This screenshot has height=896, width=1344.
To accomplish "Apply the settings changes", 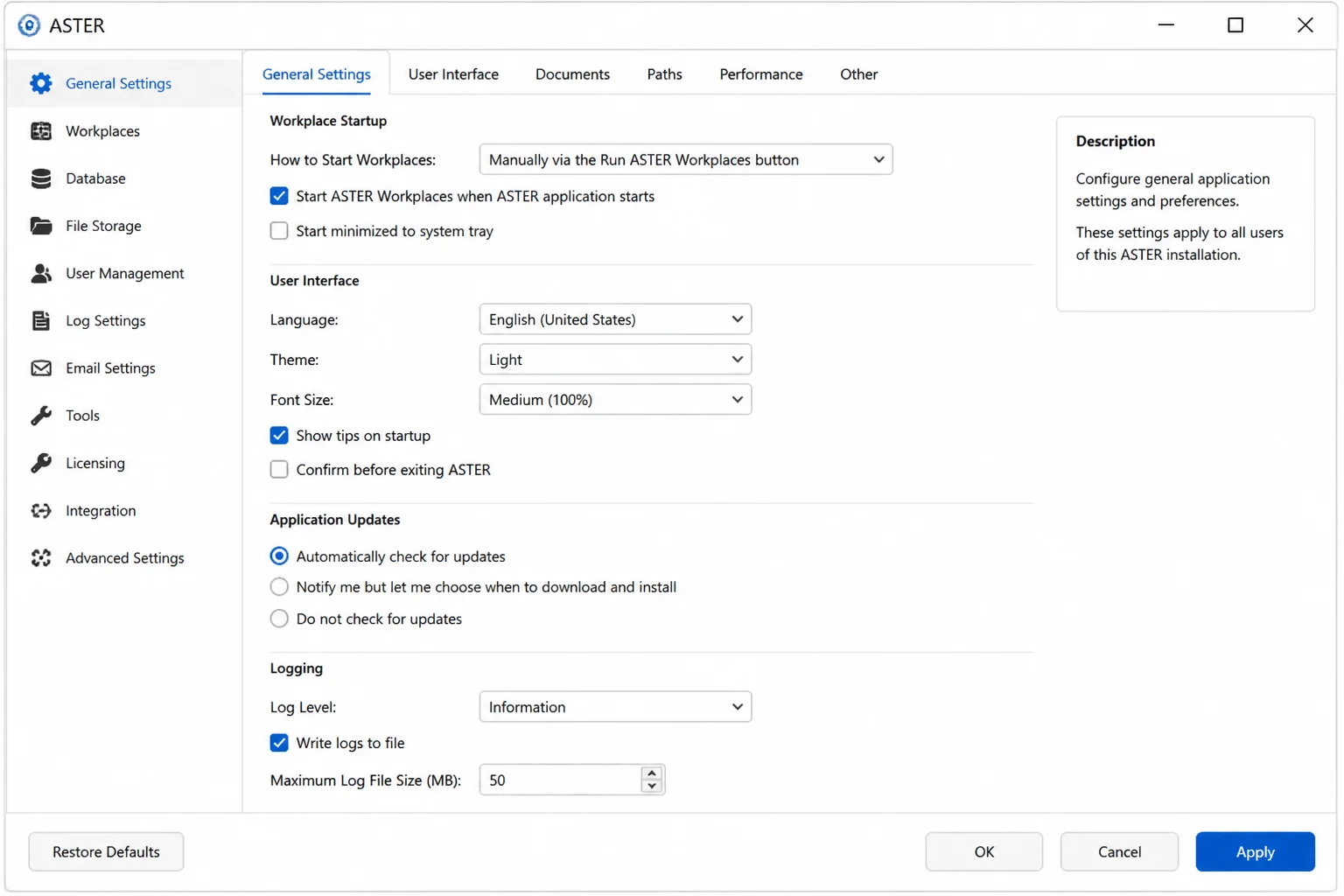I will click(x=1255, y=852).
